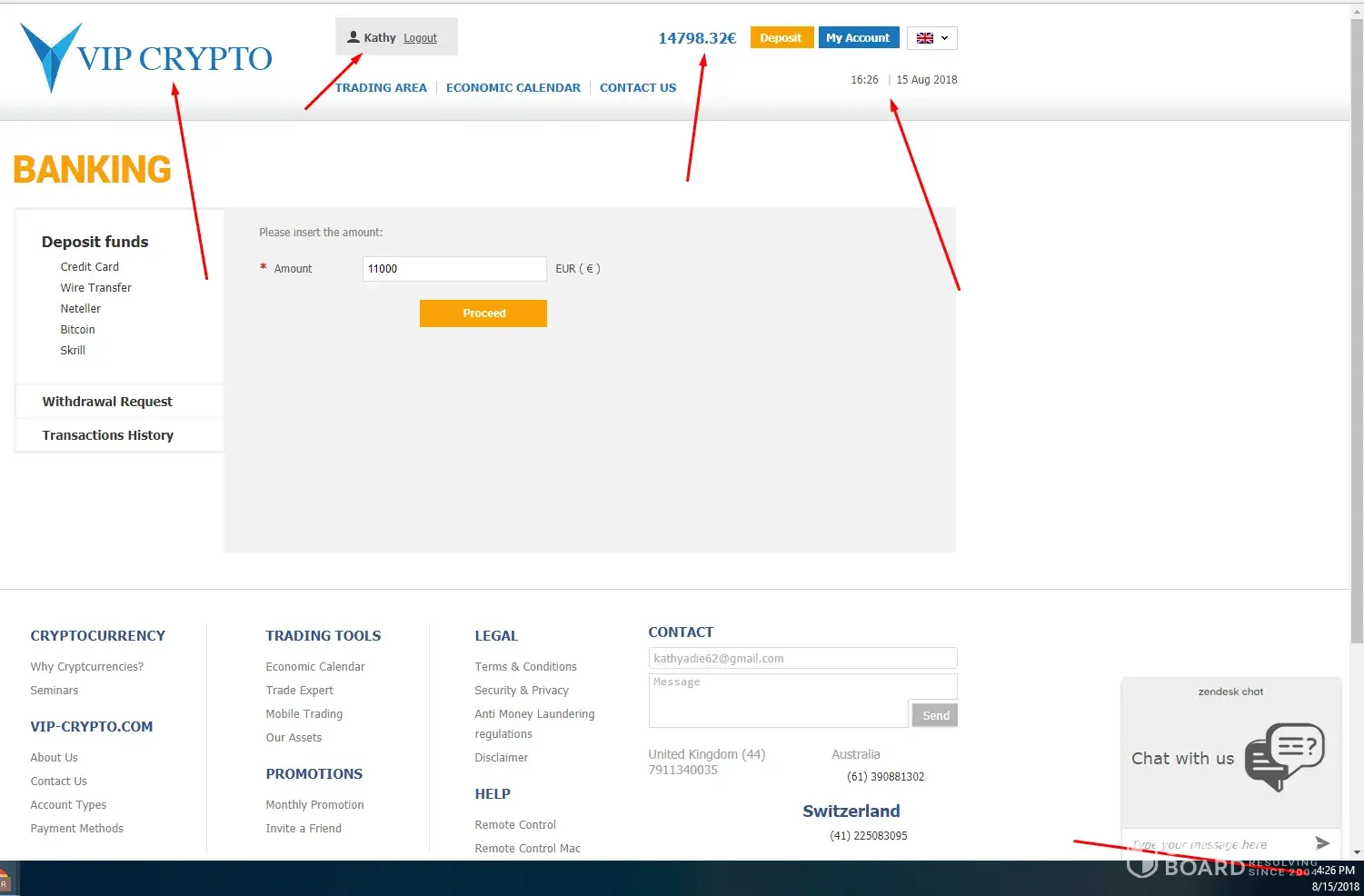Click the user profile icon beside Kathy

(x=353, y=37)
